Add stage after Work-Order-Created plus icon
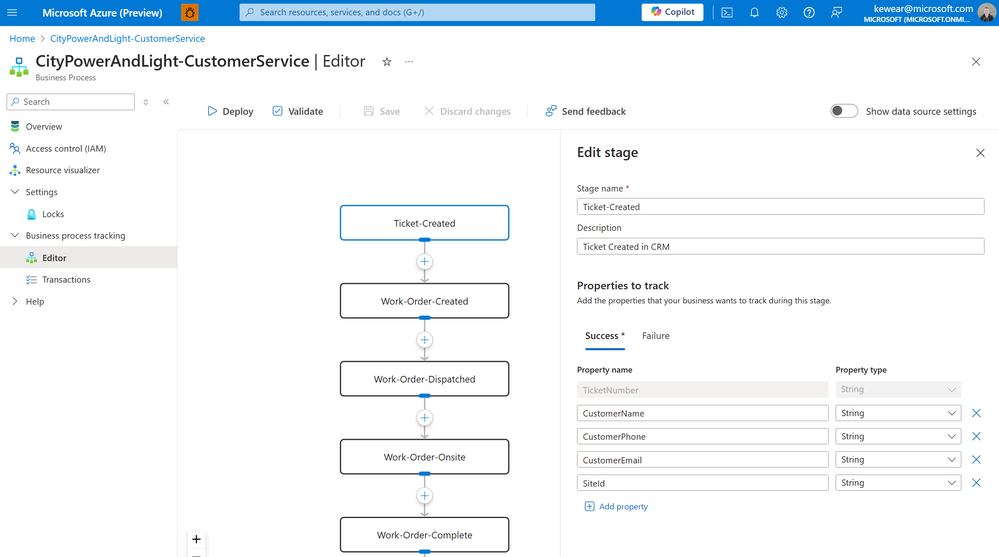 [x=424, y=340]
